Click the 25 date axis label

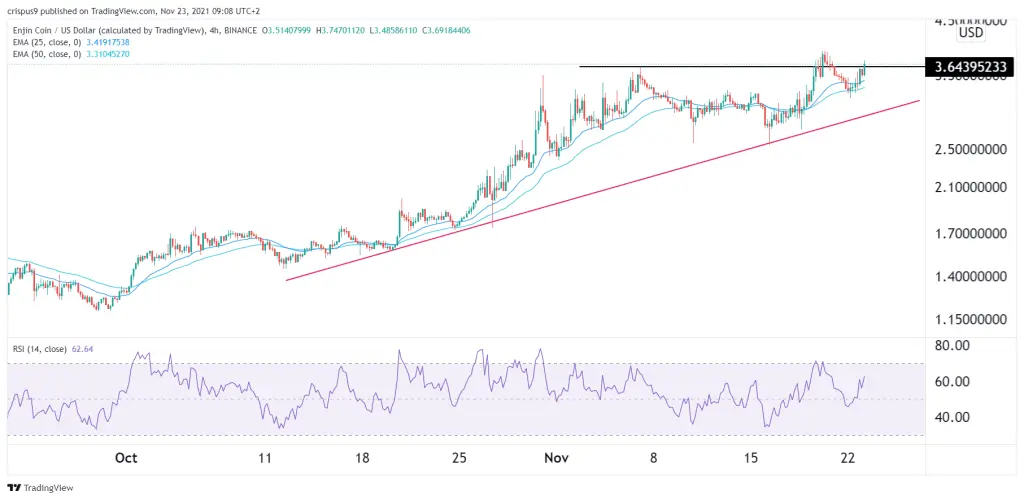tap(459, 458)
